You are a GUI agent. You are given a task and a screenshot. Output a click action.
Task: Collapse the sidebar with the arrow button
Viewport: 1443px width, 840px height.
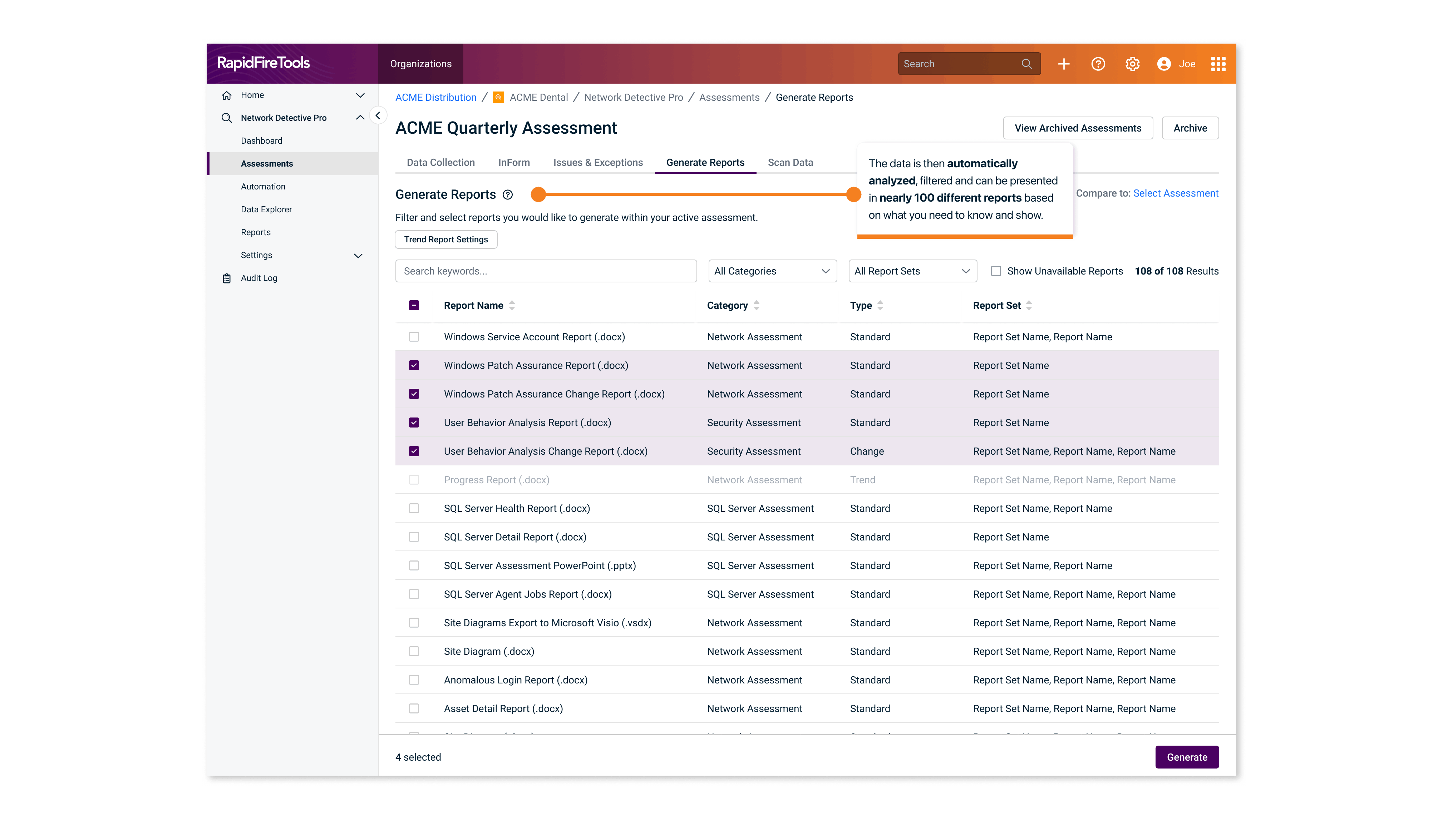point(378,116)
